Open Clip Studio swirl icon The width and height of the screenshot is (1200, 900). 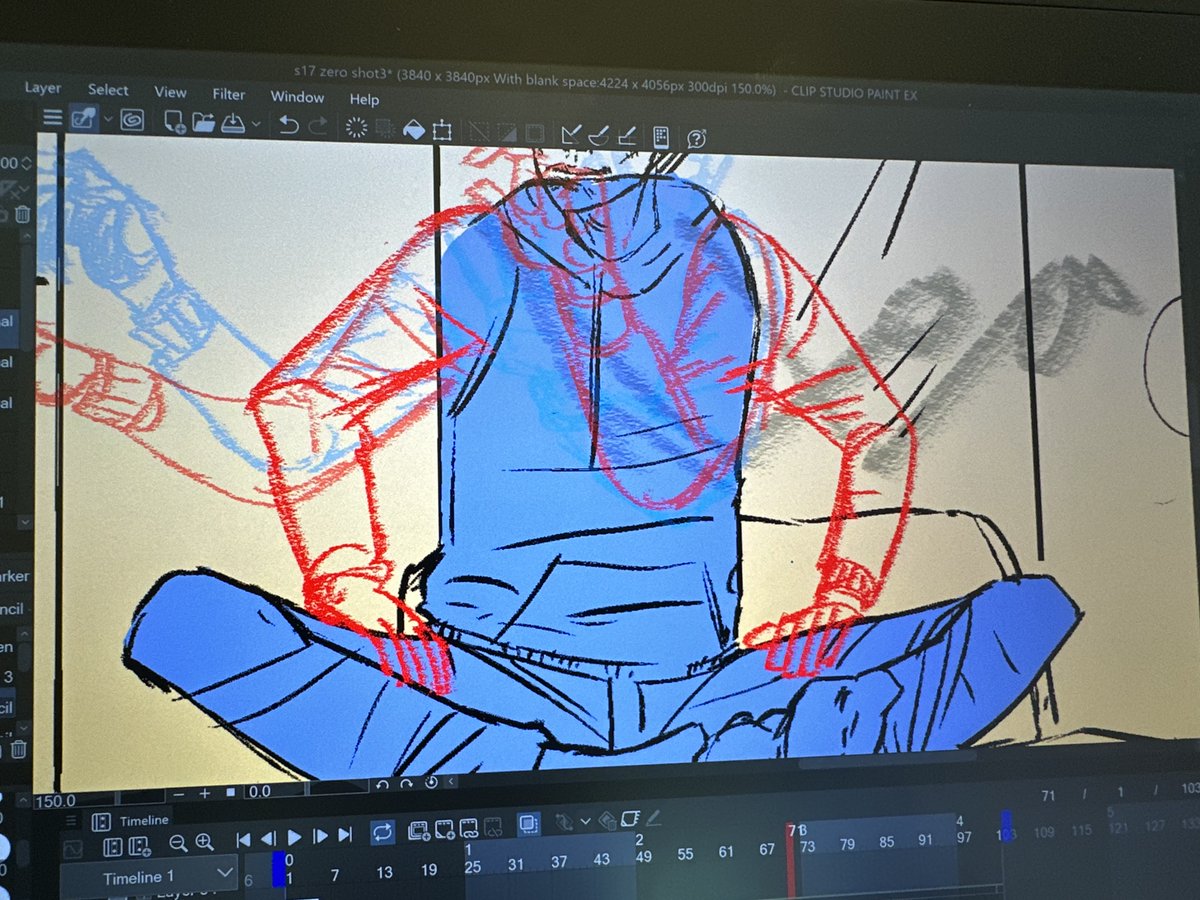131,120
